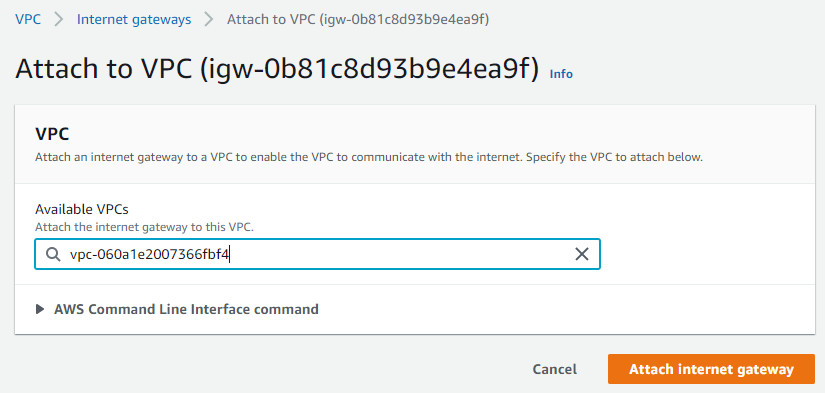Click Attach internet gateway button
The image size is (825, 393).
click(711, 369)
